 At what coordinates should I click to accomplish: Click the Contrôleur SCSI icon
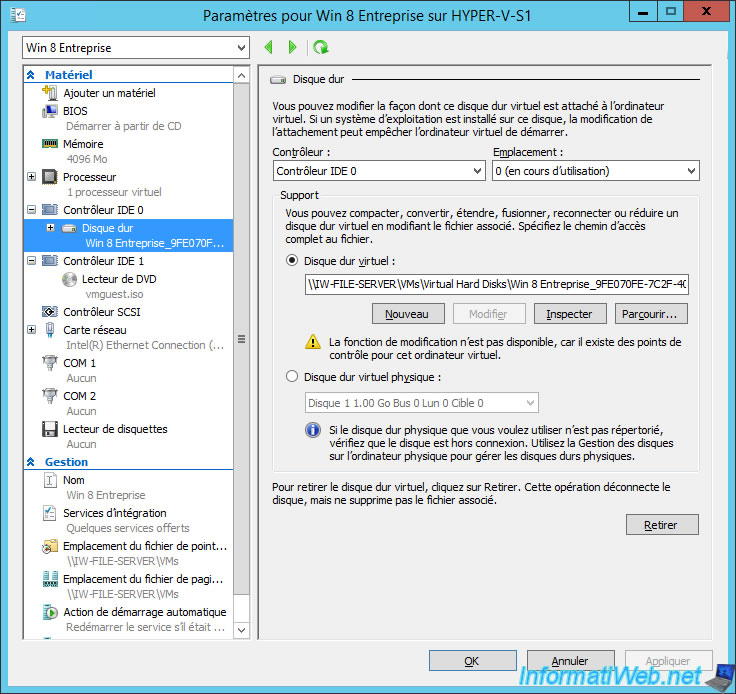(x=50, y=312)
